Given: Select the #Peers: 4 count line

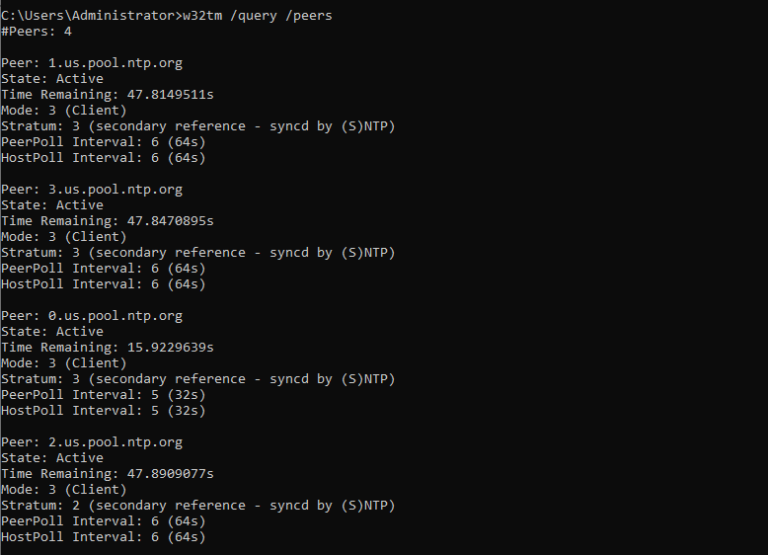Looking at the screenshot, I should coord(36,31).
